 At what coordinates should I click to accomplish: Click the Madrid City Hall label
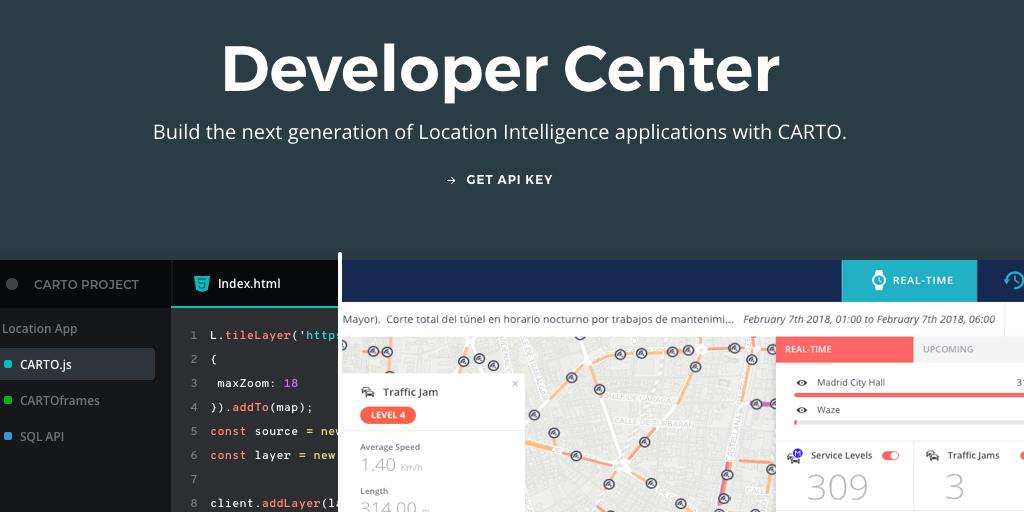(851, 383)
